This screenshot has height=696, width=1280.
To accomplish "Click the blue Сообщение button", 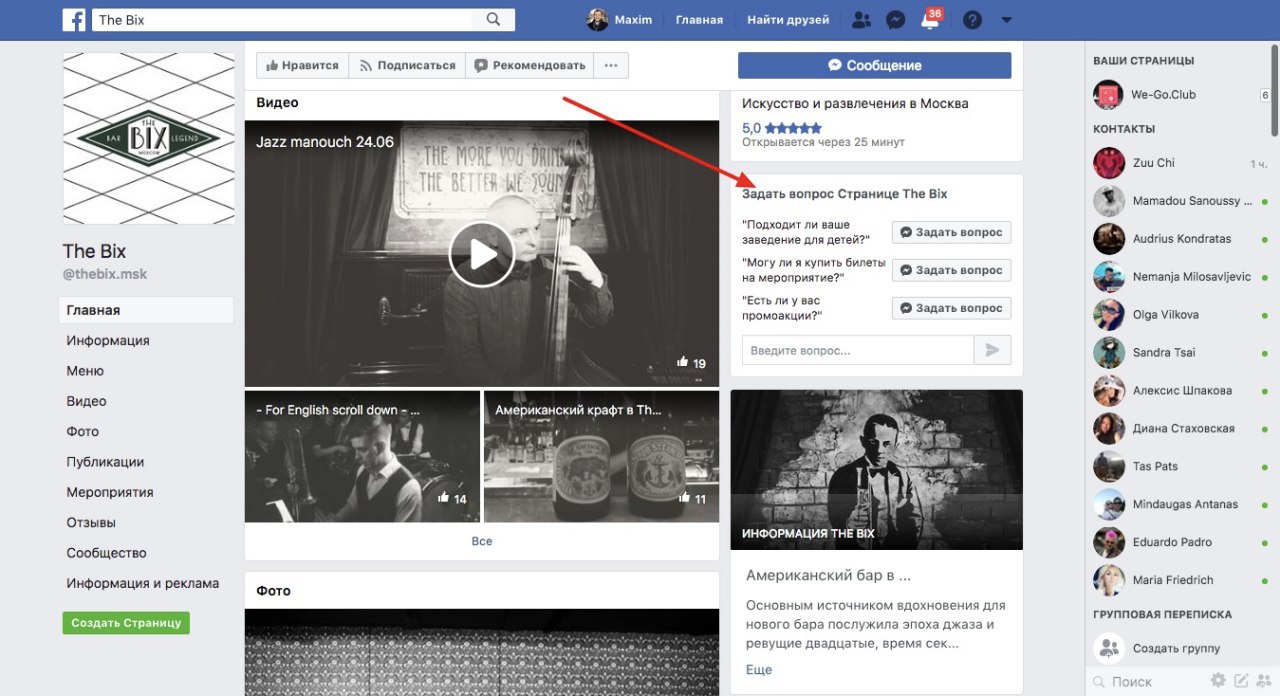I will pyautogui.click(x=874, y=65).
